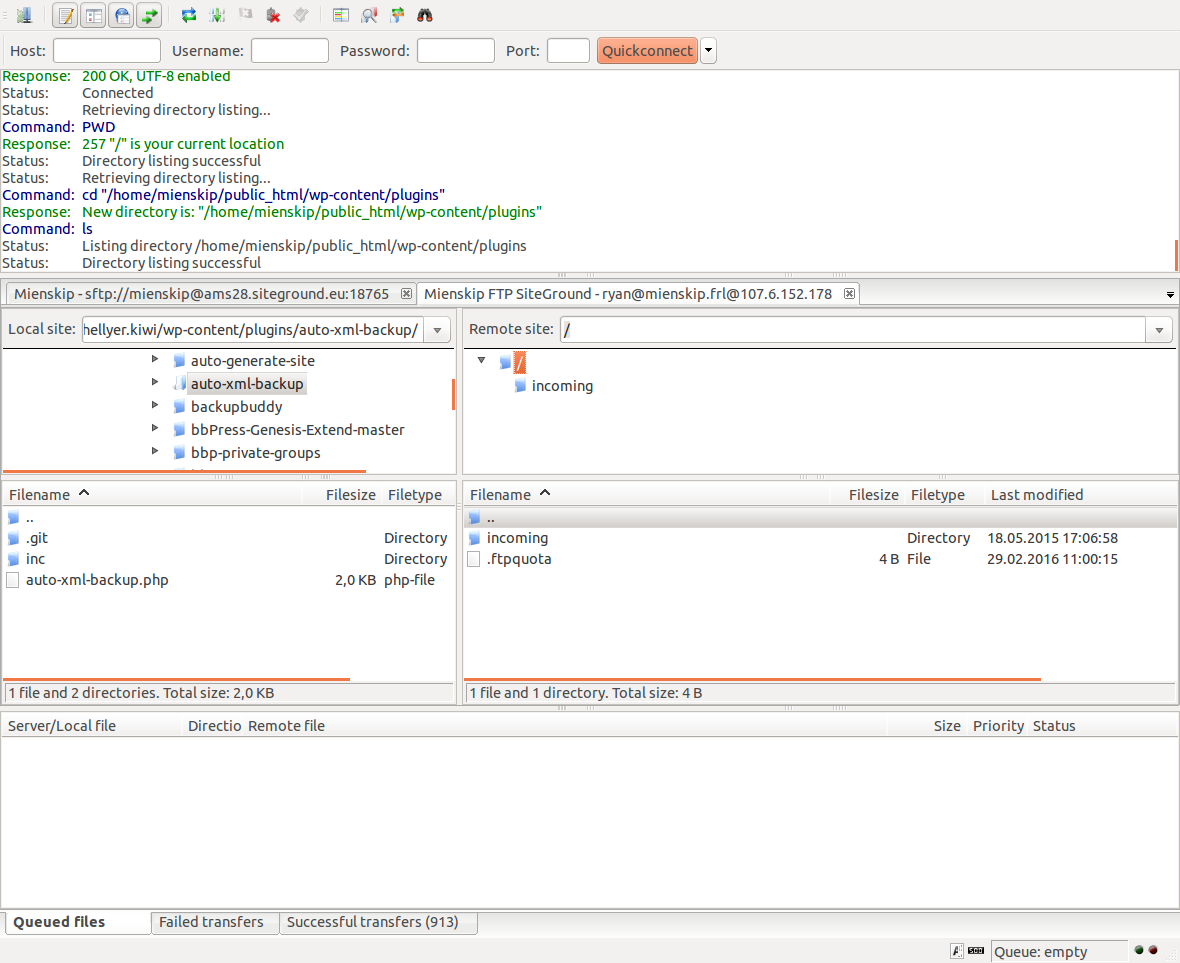Disconnect from the current server
Screen dimensions: 1180x963
[273, 15]
